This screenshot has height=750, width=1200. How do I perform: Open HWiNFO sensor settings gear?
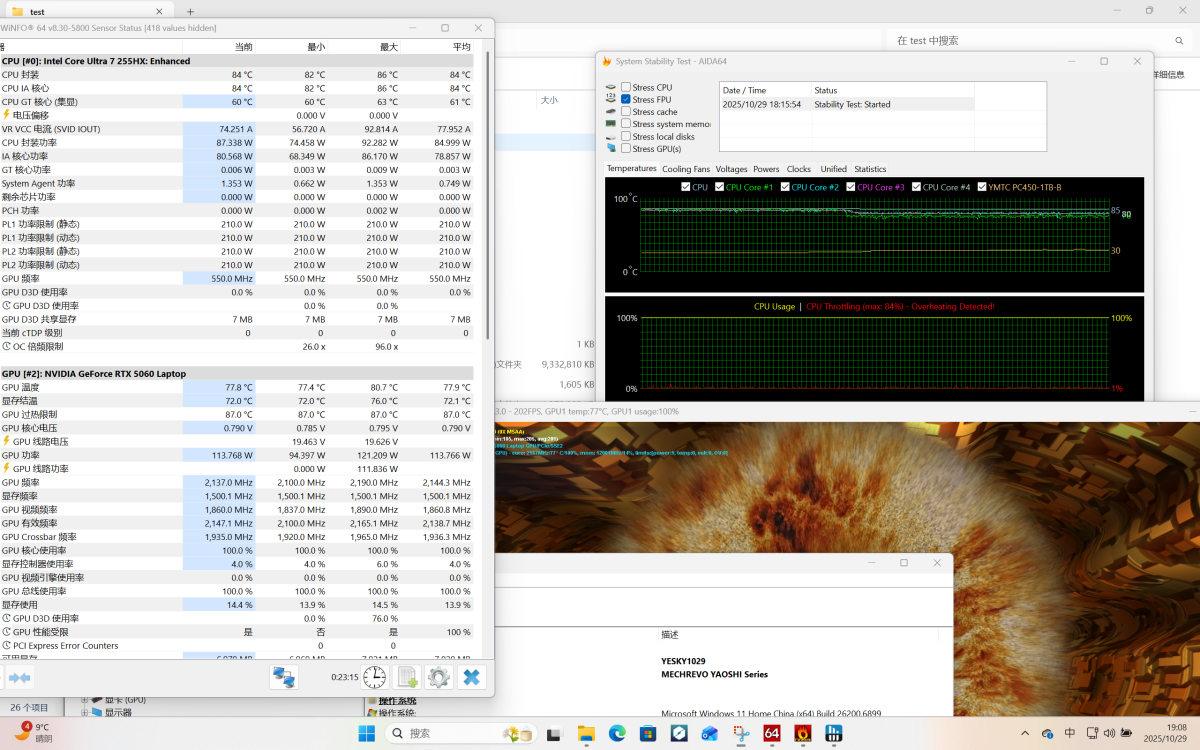point(438,677)
